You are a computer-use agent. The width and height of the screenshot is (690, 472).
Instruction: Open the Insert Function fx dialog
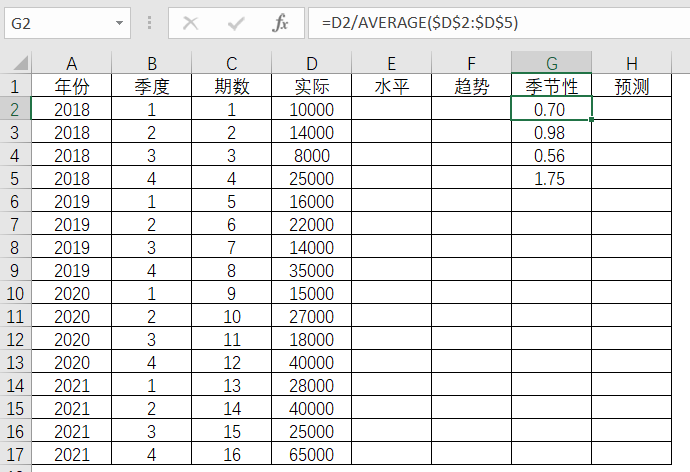[x=281, y=22]
